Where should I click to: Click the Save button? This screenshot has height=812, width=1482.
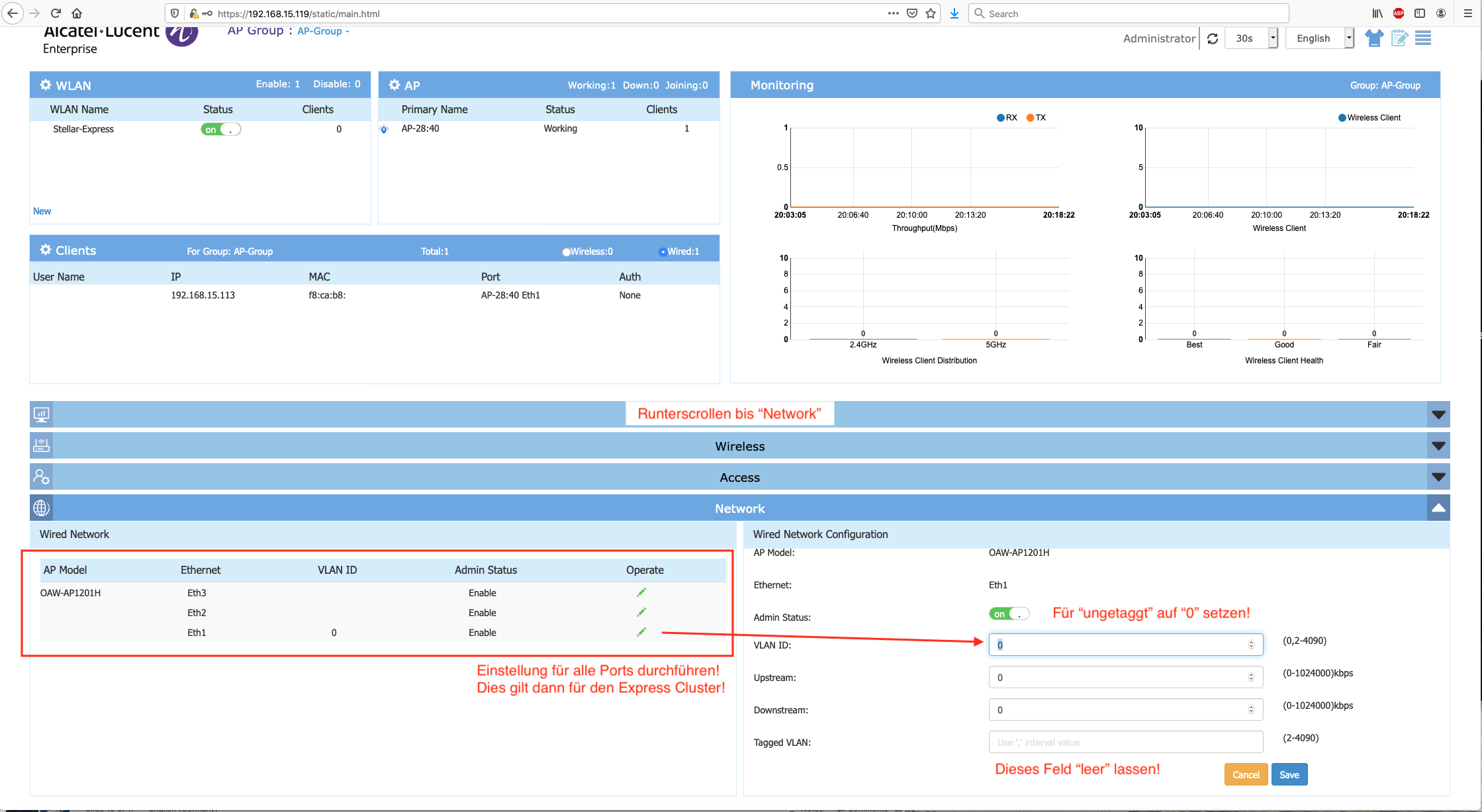point(1289,774)
